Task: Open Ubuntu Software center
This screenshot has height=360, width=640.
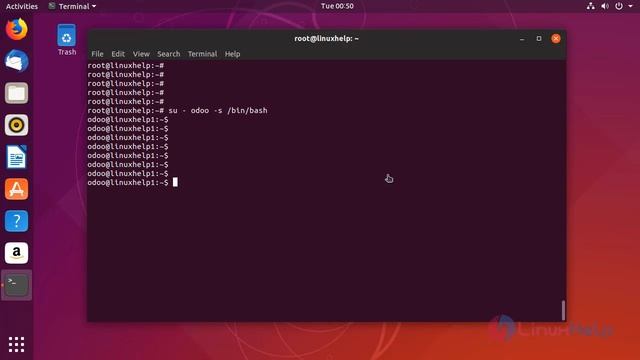Action: pyautogui.click(x=16, y=189)
